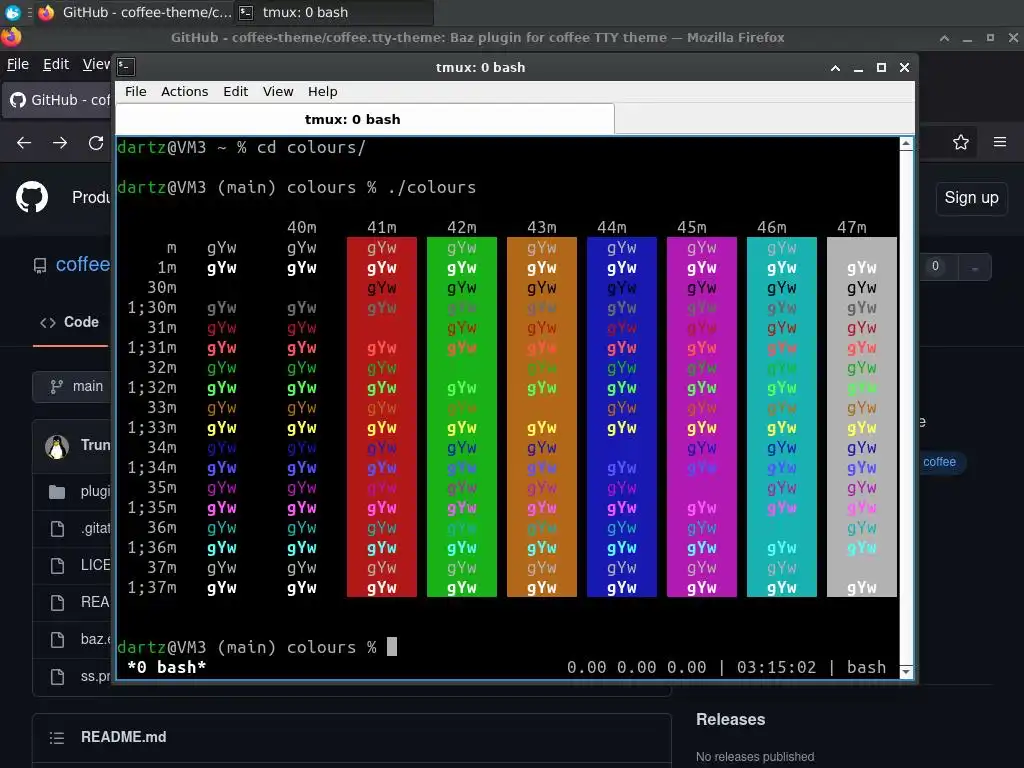Open Firefox hamburger application menu
Screen dimensions: 1024x768
[x=1000, y=142]
